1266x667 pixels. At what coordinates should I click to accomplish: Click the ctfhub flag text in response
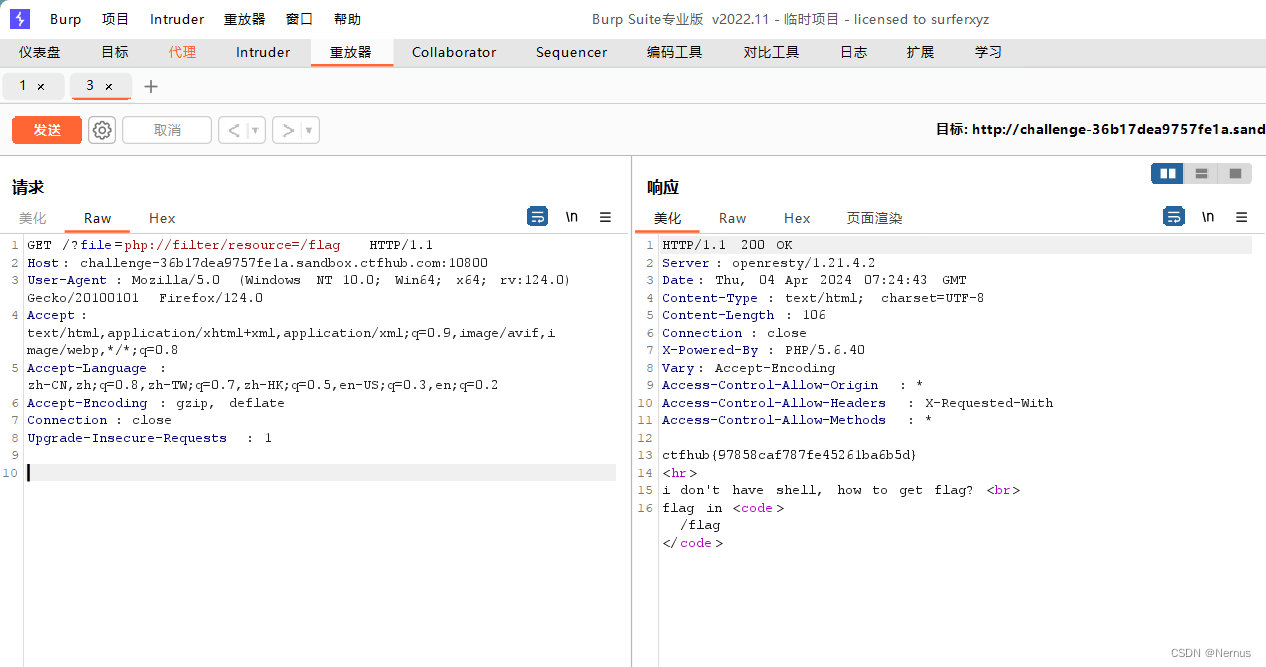coord(789,455)
